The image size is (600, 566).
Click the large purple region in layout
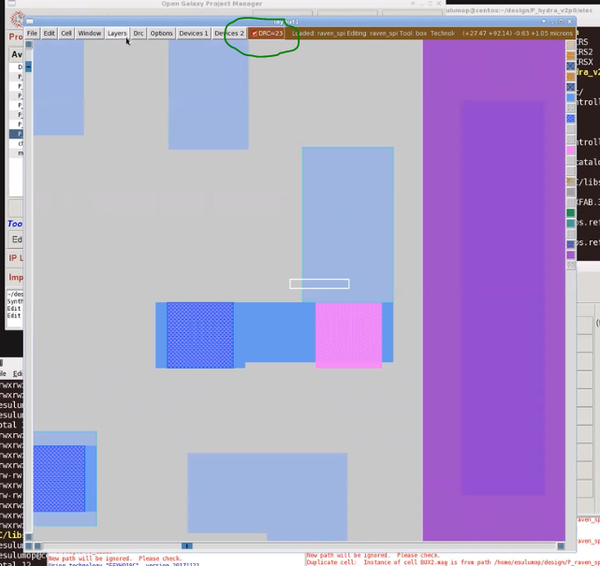click(x=494, y=290)
